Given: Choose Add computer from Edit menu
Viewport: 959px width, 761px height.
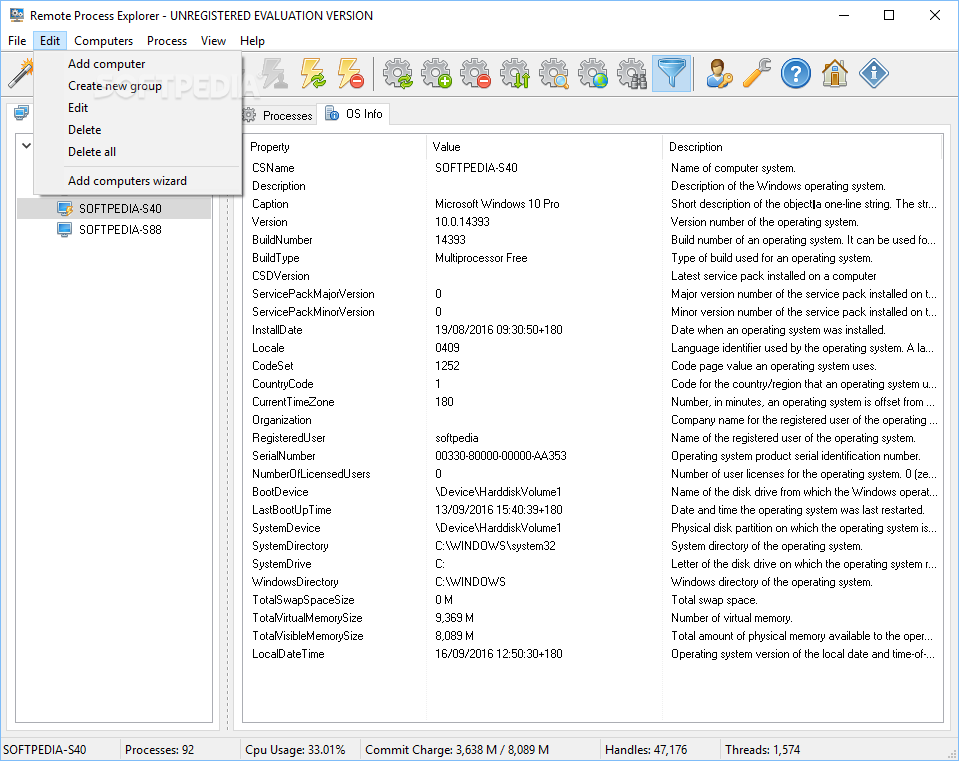Looking at the screenshot, I should [138, 64].
